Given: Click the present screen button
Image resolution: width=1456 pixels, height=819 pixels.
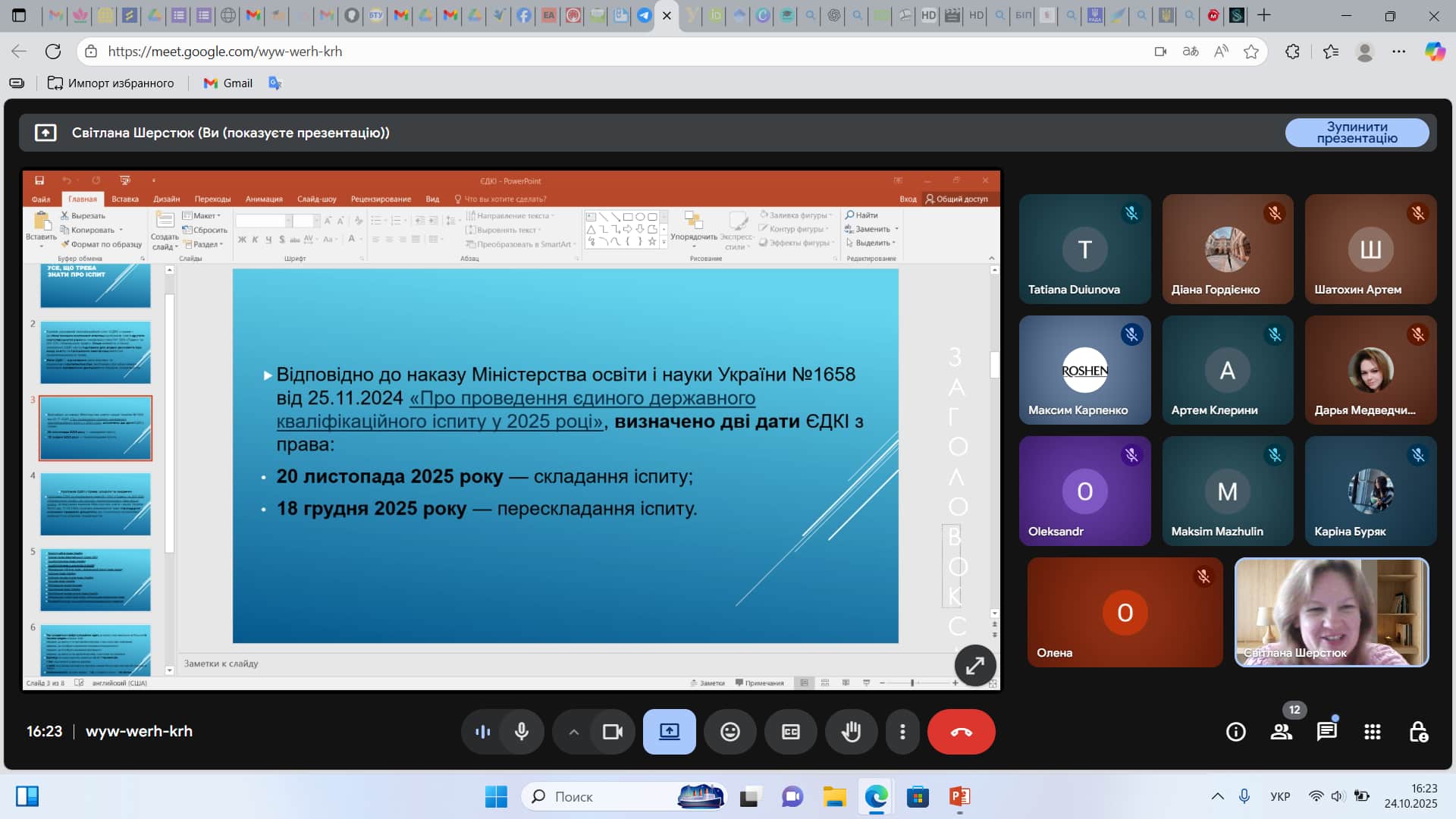Looking at the screenshot, I should 669,732.
